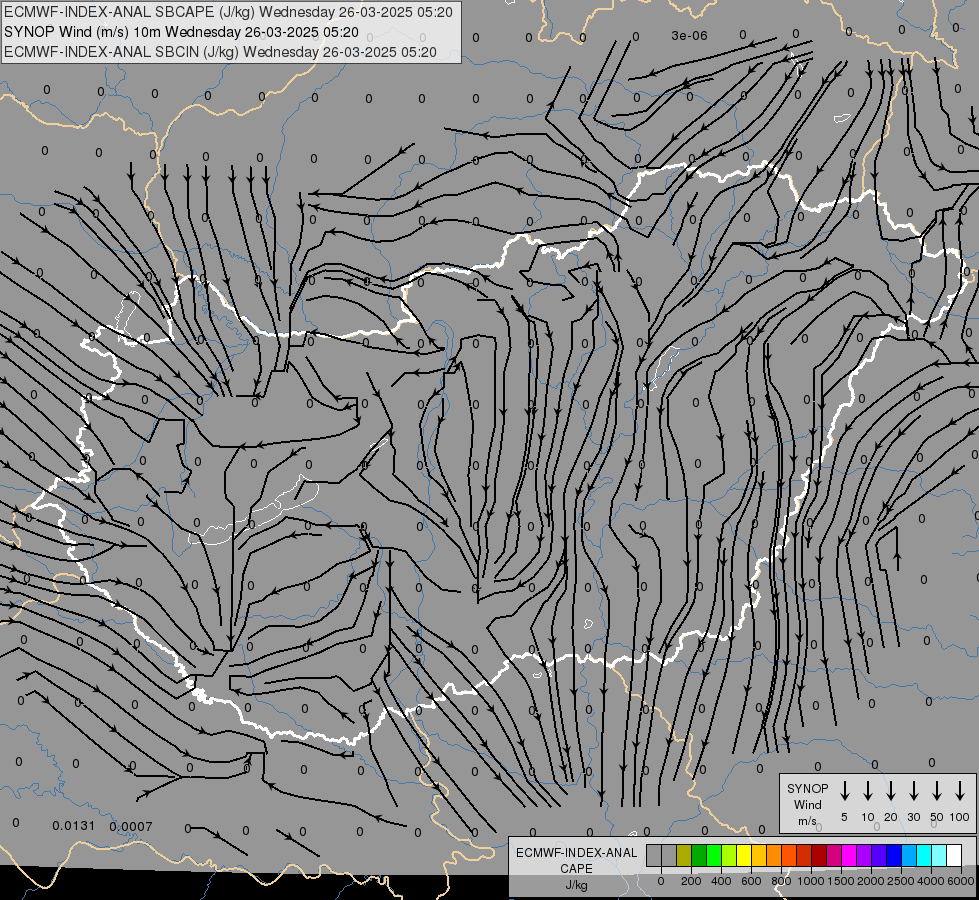This screenshot has width=979, height=900.
Task: Click the J/kg unit label
Action: pyautogui.click(x=576, y=885)
